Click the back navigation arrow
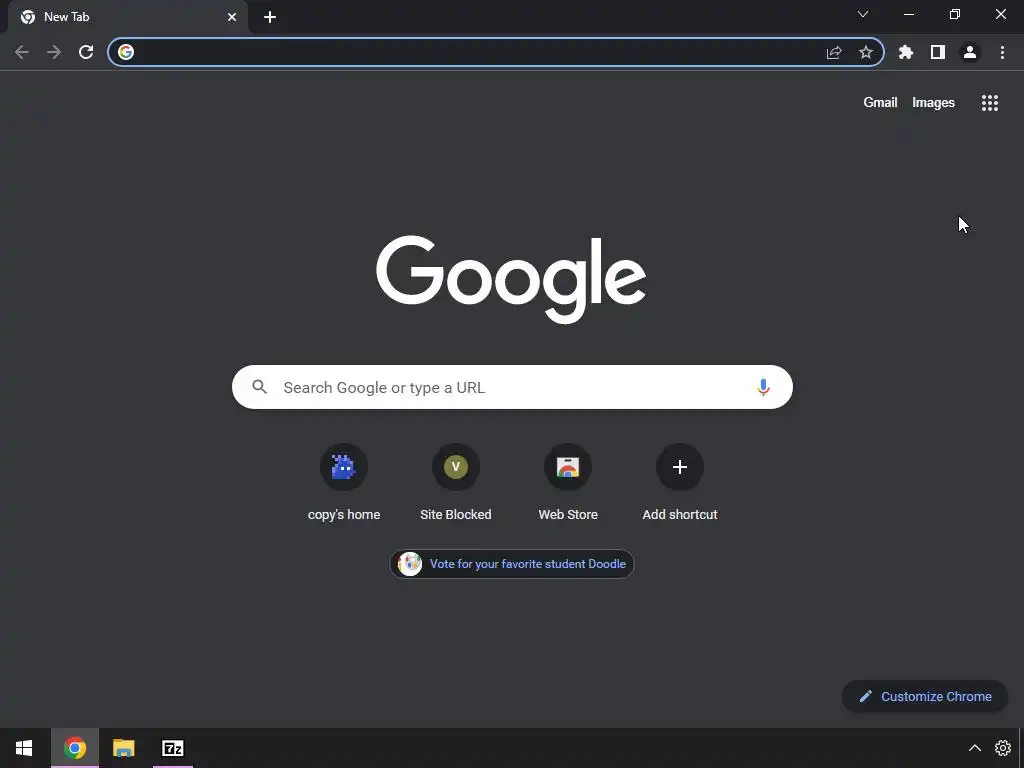Screen dimensions: 1024x768 point(22,52)
